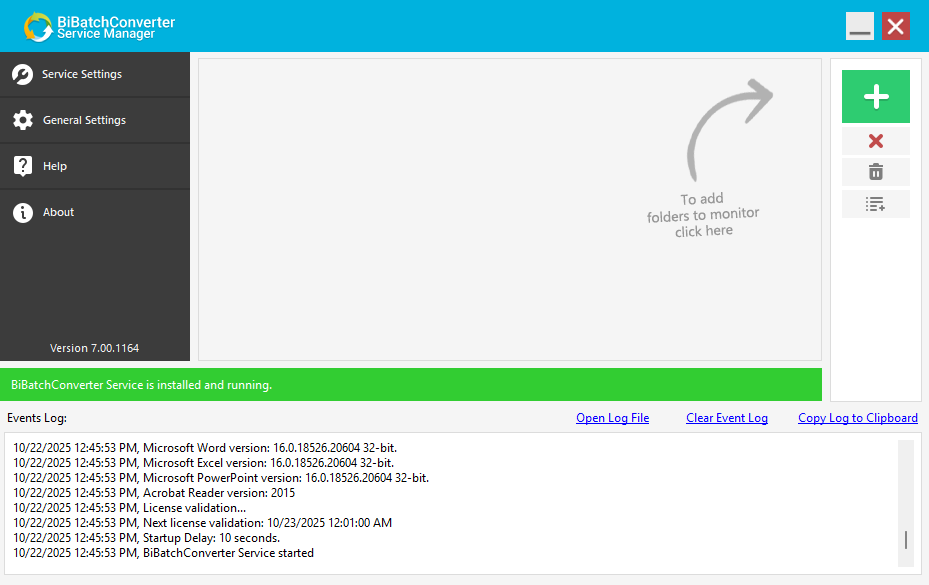Click the list-with-plus icon in right panel
Screen dimensions: 929x585
tap(875, 204)
